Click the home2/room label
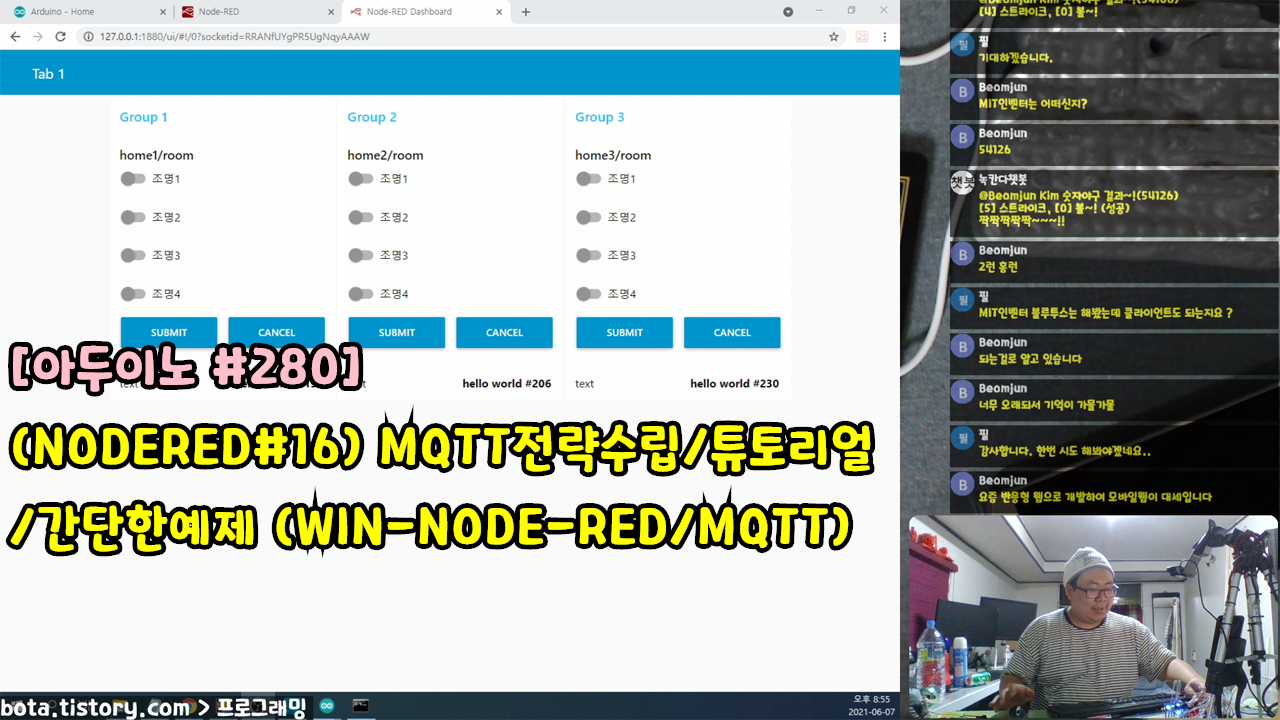The image size is (1280, 720). tap(385, 155)
